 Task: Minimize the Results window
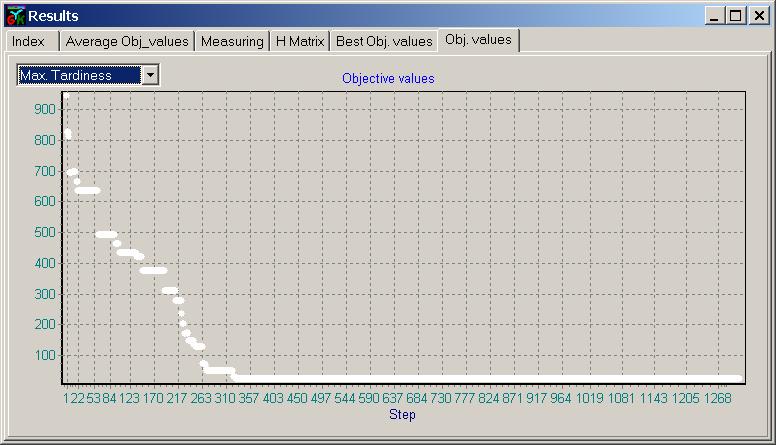(714, 16)
